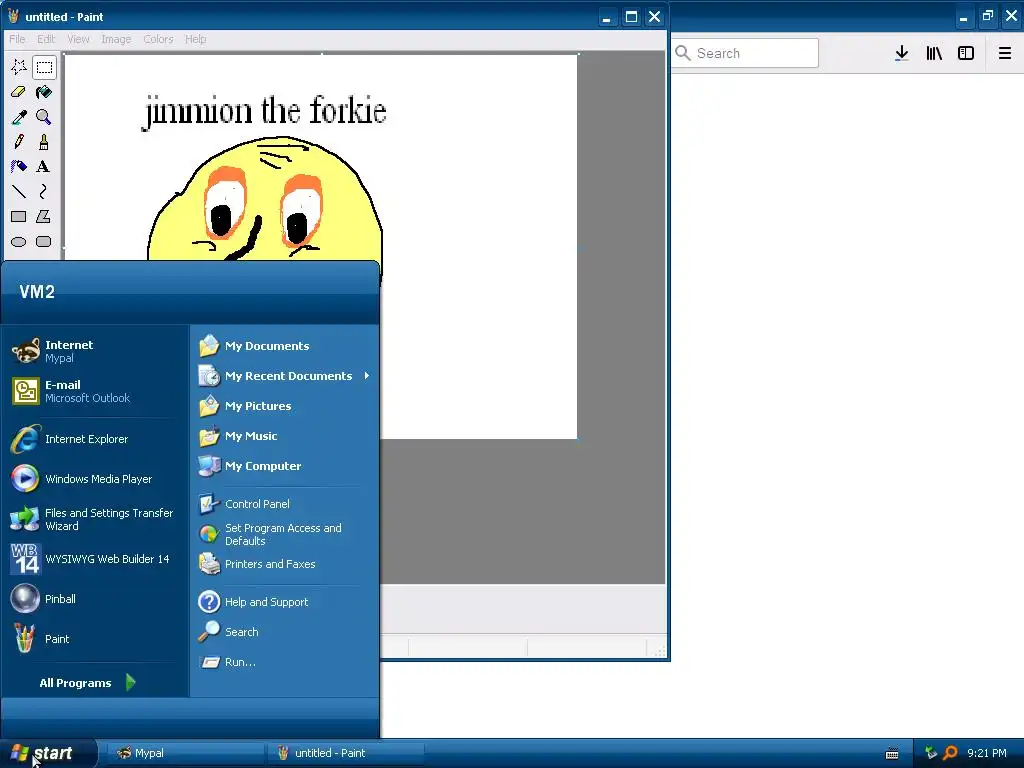
Task: Select the Curve tool in Paint
Action: coord(44,191)
